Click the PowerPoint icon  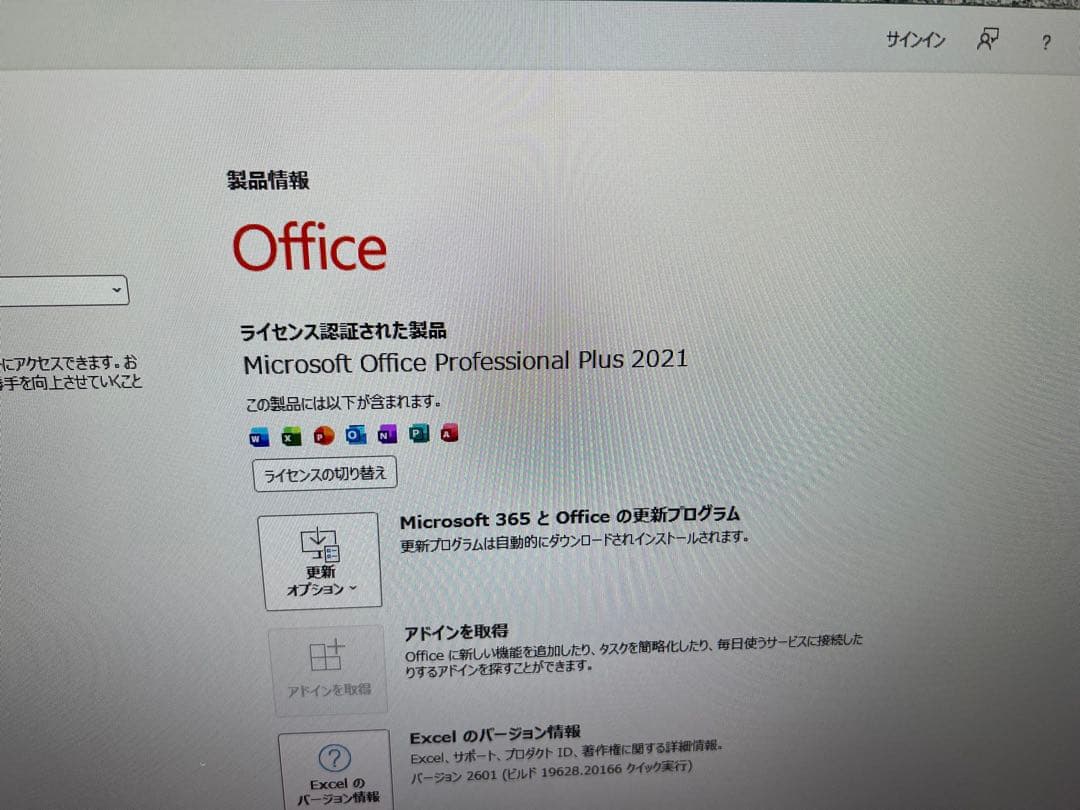pos(321,436)
